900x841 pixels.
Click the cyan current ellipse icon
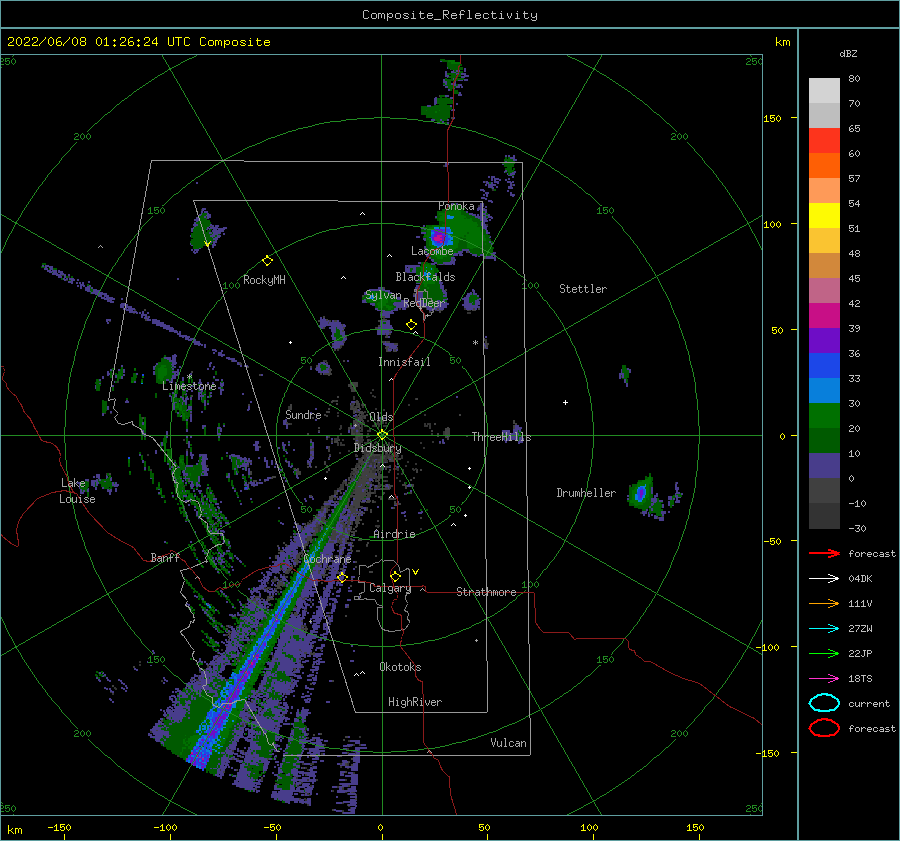point(824,703)
